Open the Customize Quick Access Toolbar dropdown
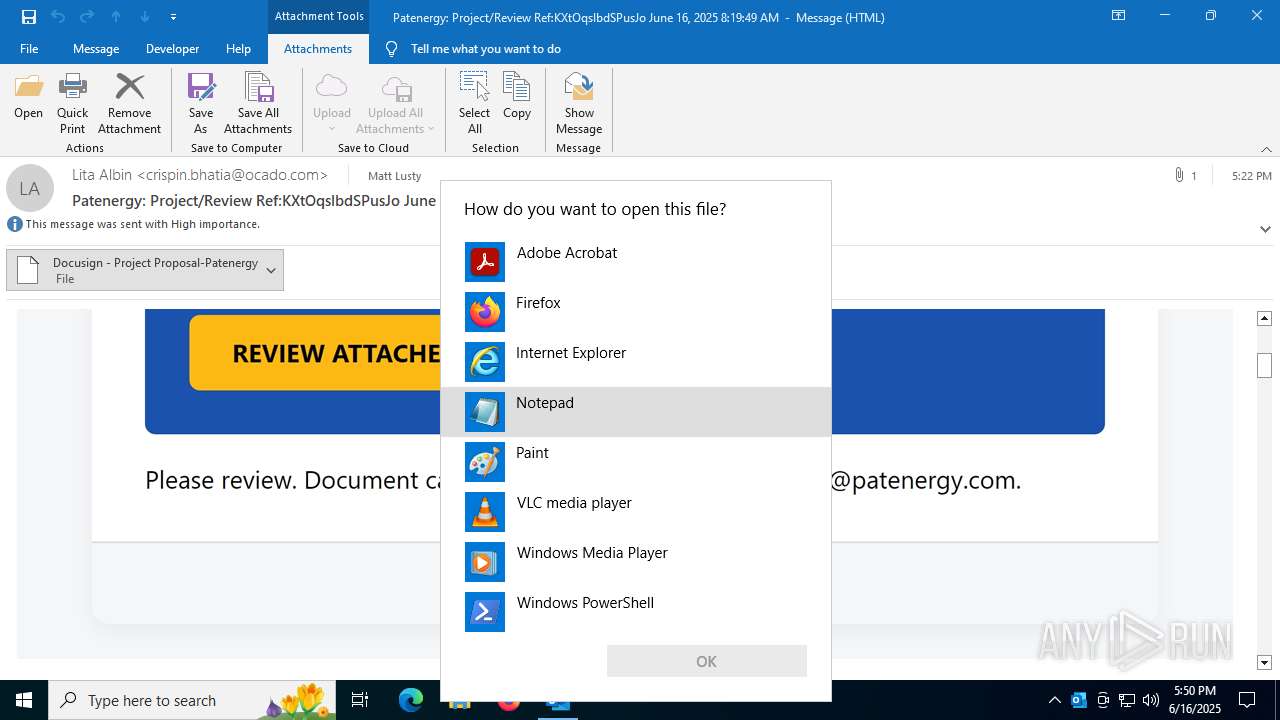Image resolution: width=1280 pixels, height=720 pixels. [173, 17]
